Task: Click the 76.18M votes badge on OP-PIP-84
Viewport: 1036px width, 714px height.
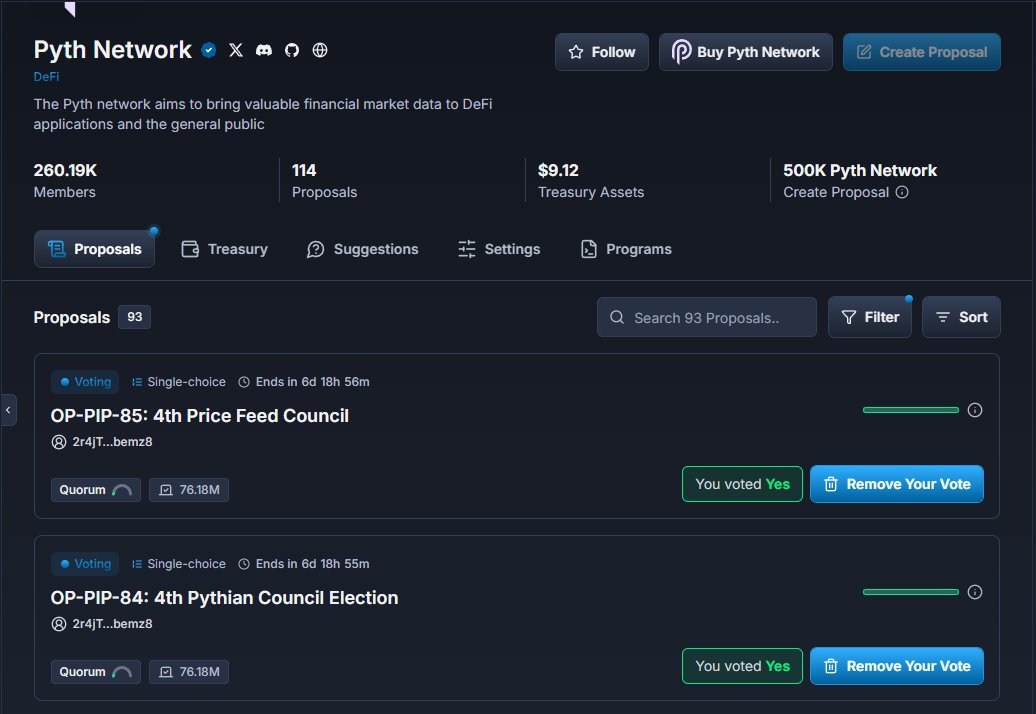Action: pyautogui.click(x=189, y=672)
